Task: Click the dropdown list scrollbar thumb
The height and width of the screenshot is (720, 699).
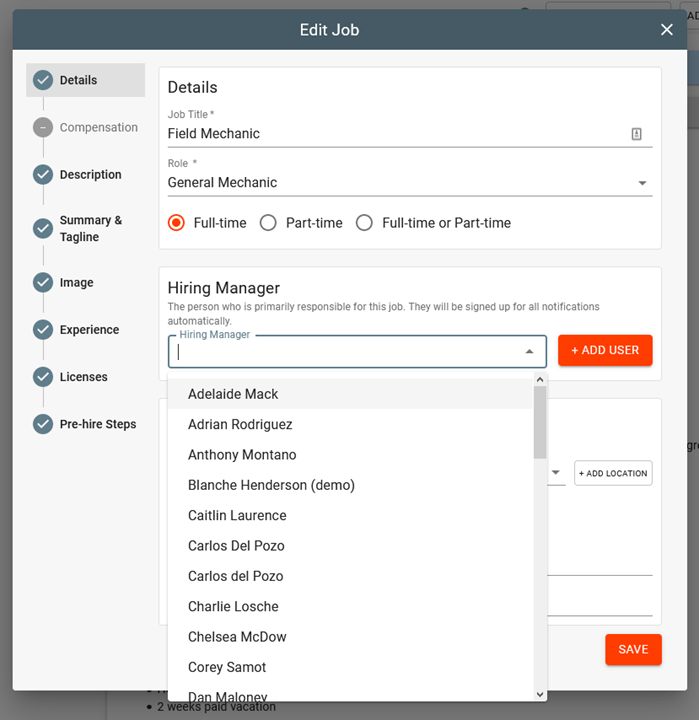Action: tap(540, 422)
